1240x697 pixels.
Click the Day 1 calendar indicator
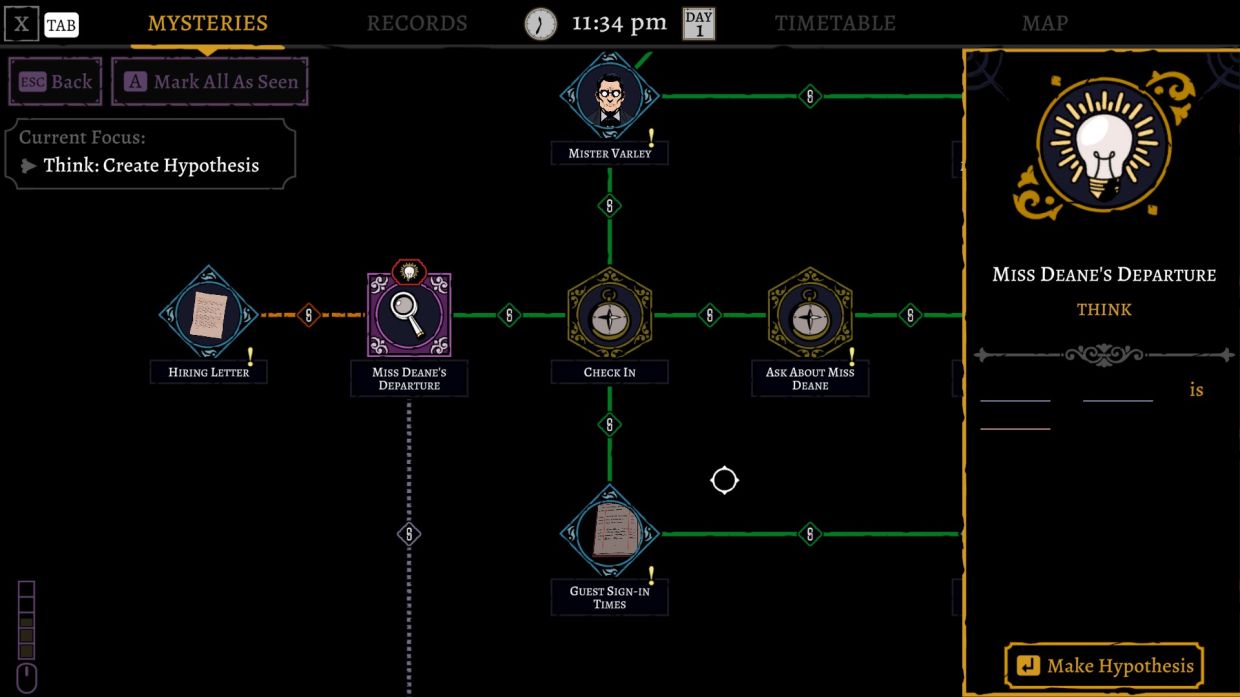point(698,22)
